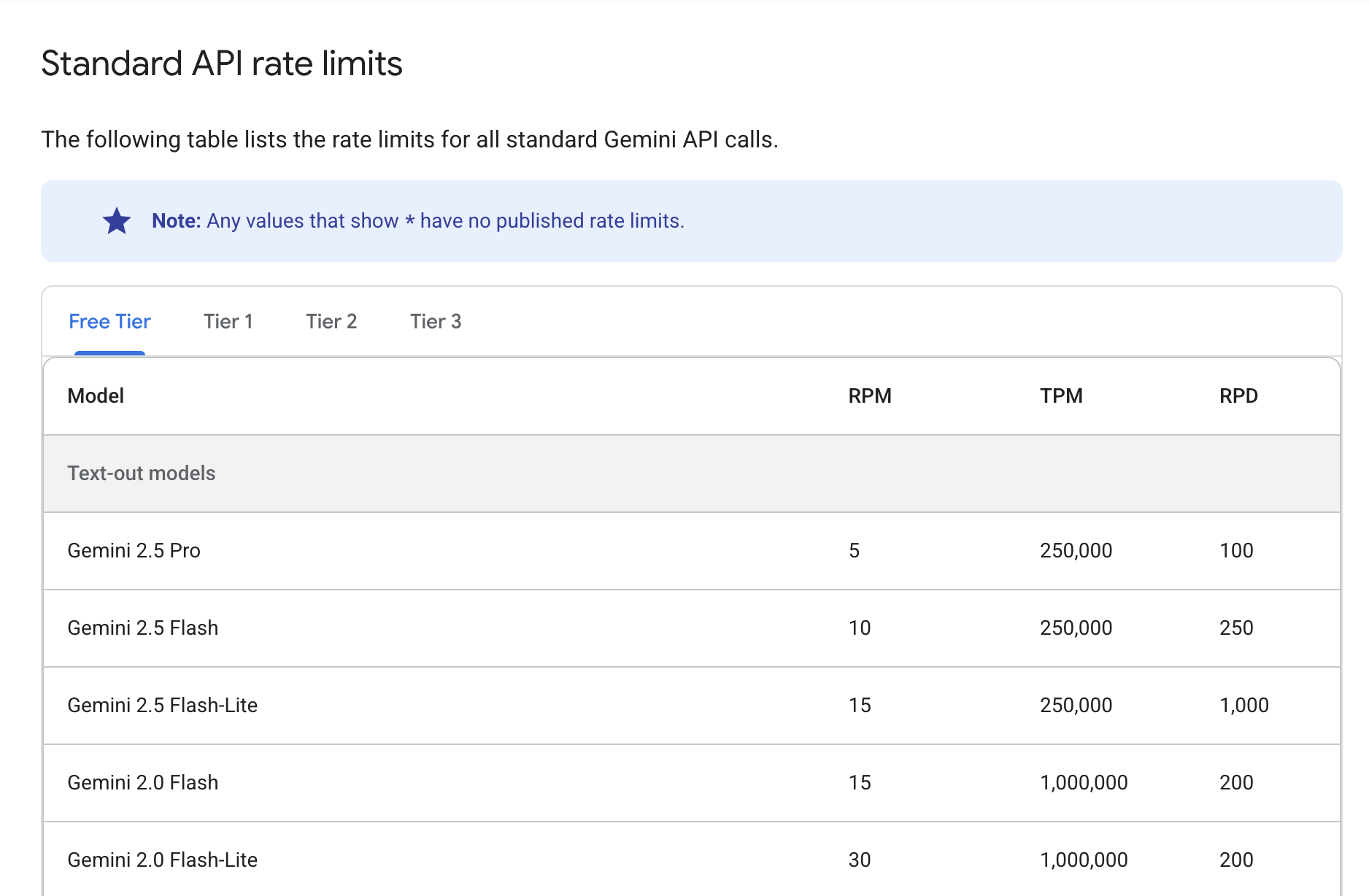Screen dimensions: 1369x896
Task: Click the 1,000 RPD value for Gemini 2.5 Flash-Lite
Action: point(1244,706)
